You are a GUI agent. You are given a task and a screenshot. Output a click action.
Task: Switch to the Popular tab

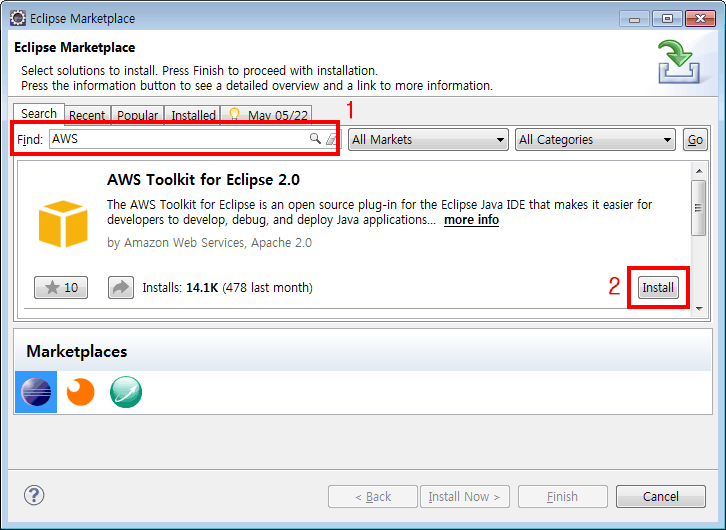click(x=136, y=115)
